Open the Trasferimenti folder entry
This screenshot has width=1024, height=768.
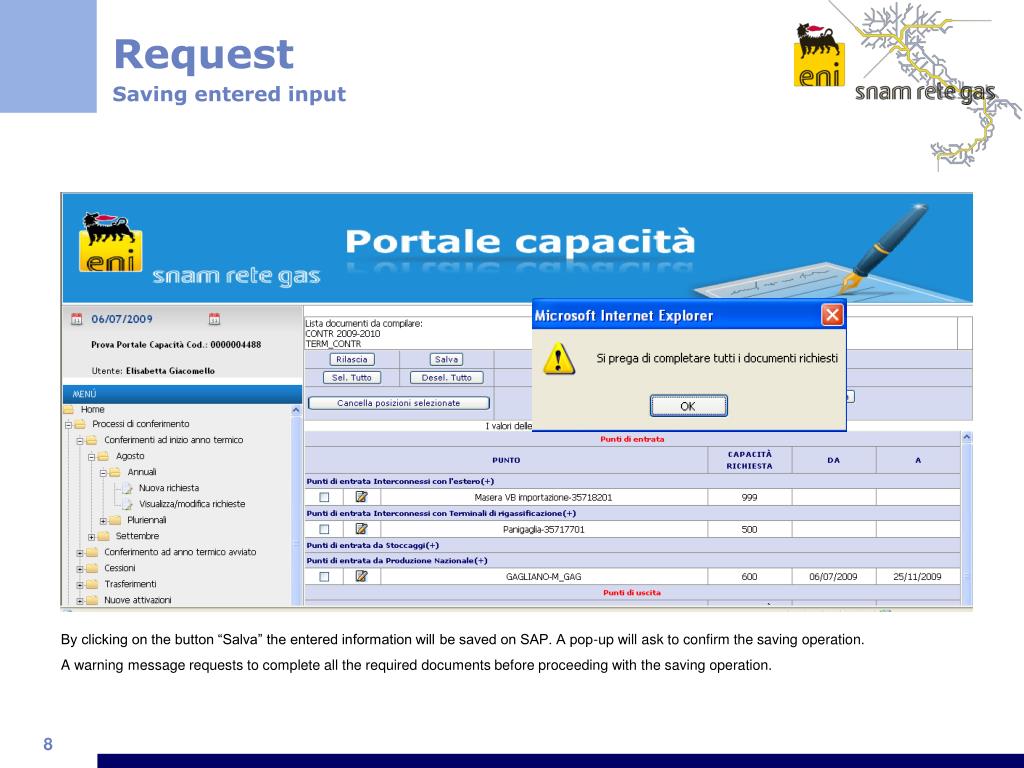[x=130, y=584]
